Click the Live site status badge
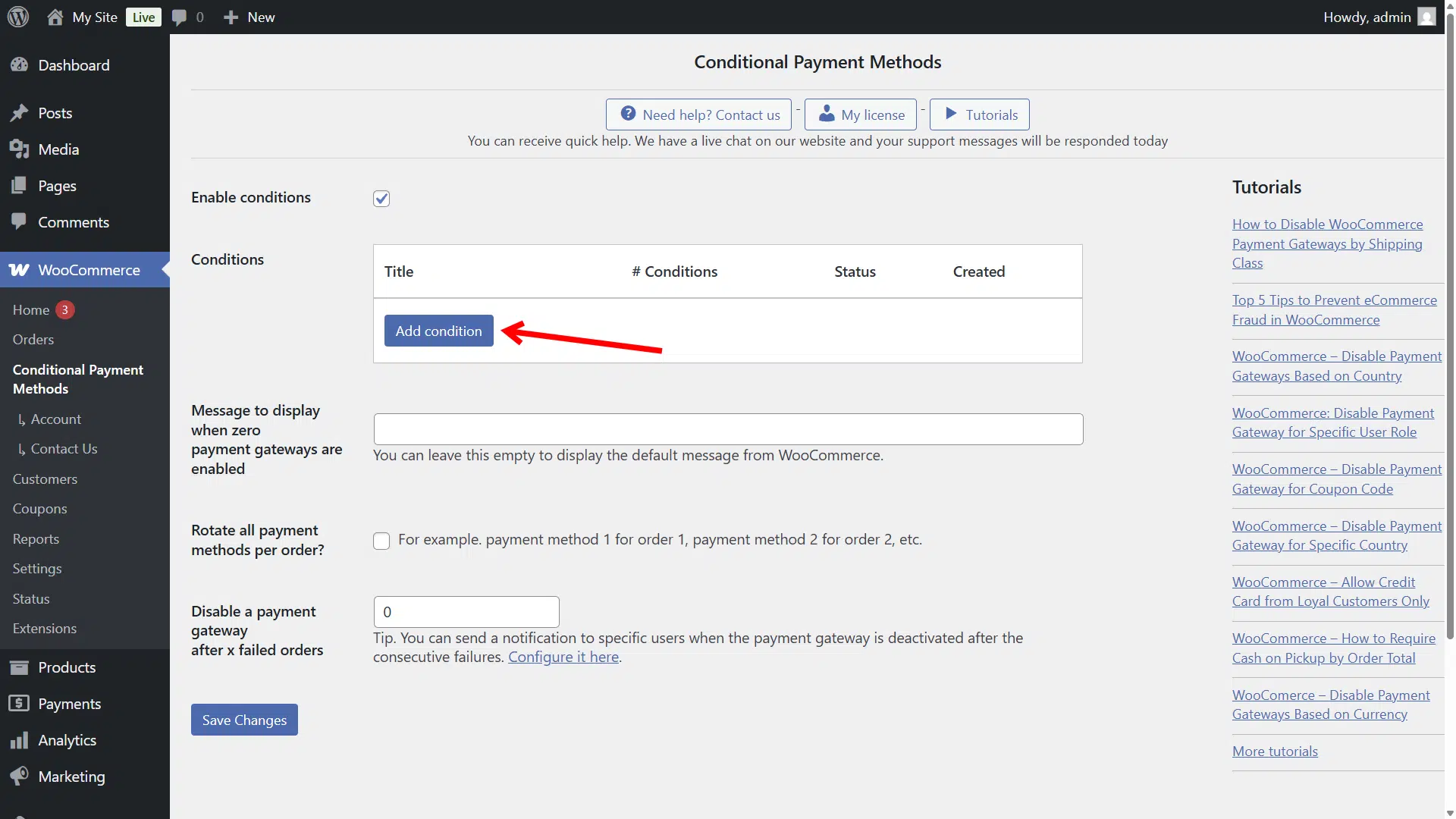Viewport: 1456px width, 819px height. coord(143,17)
